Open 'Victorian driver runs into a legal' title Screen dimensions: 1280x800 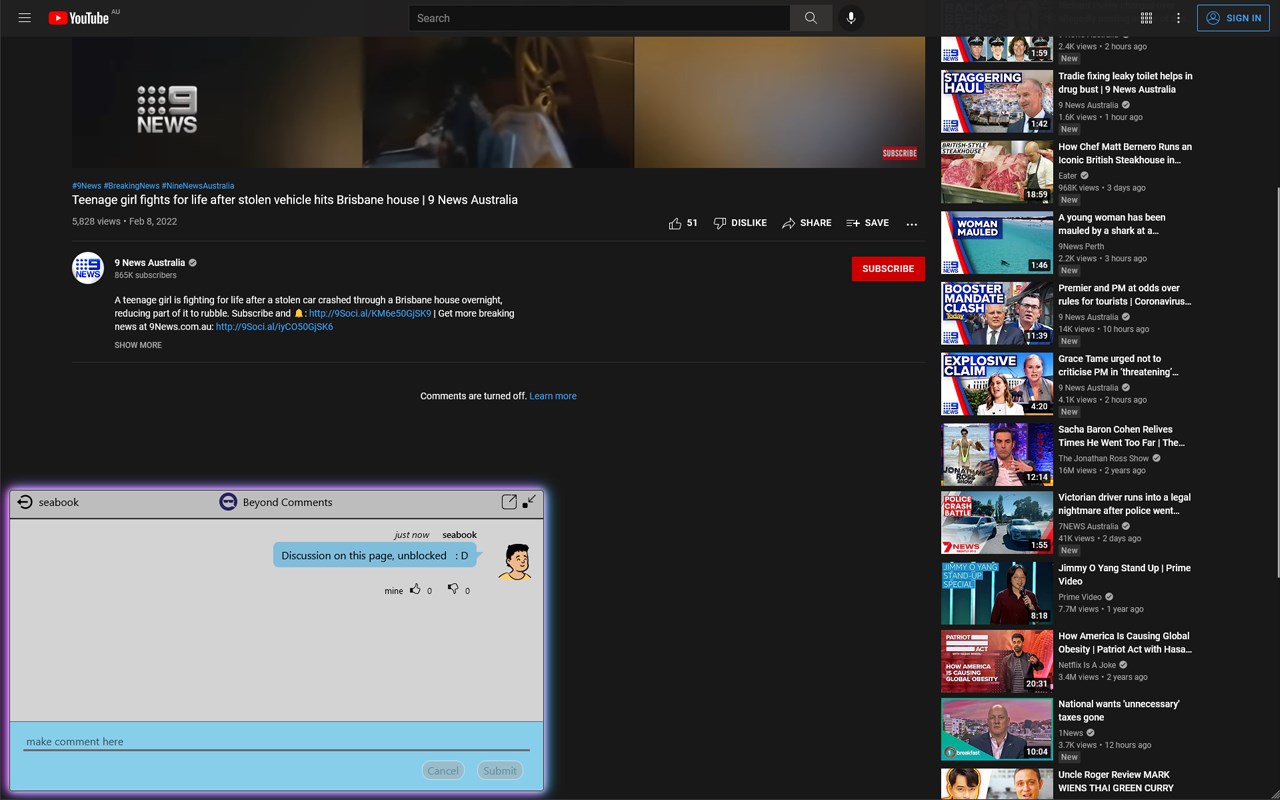(x=1125, y=504)
